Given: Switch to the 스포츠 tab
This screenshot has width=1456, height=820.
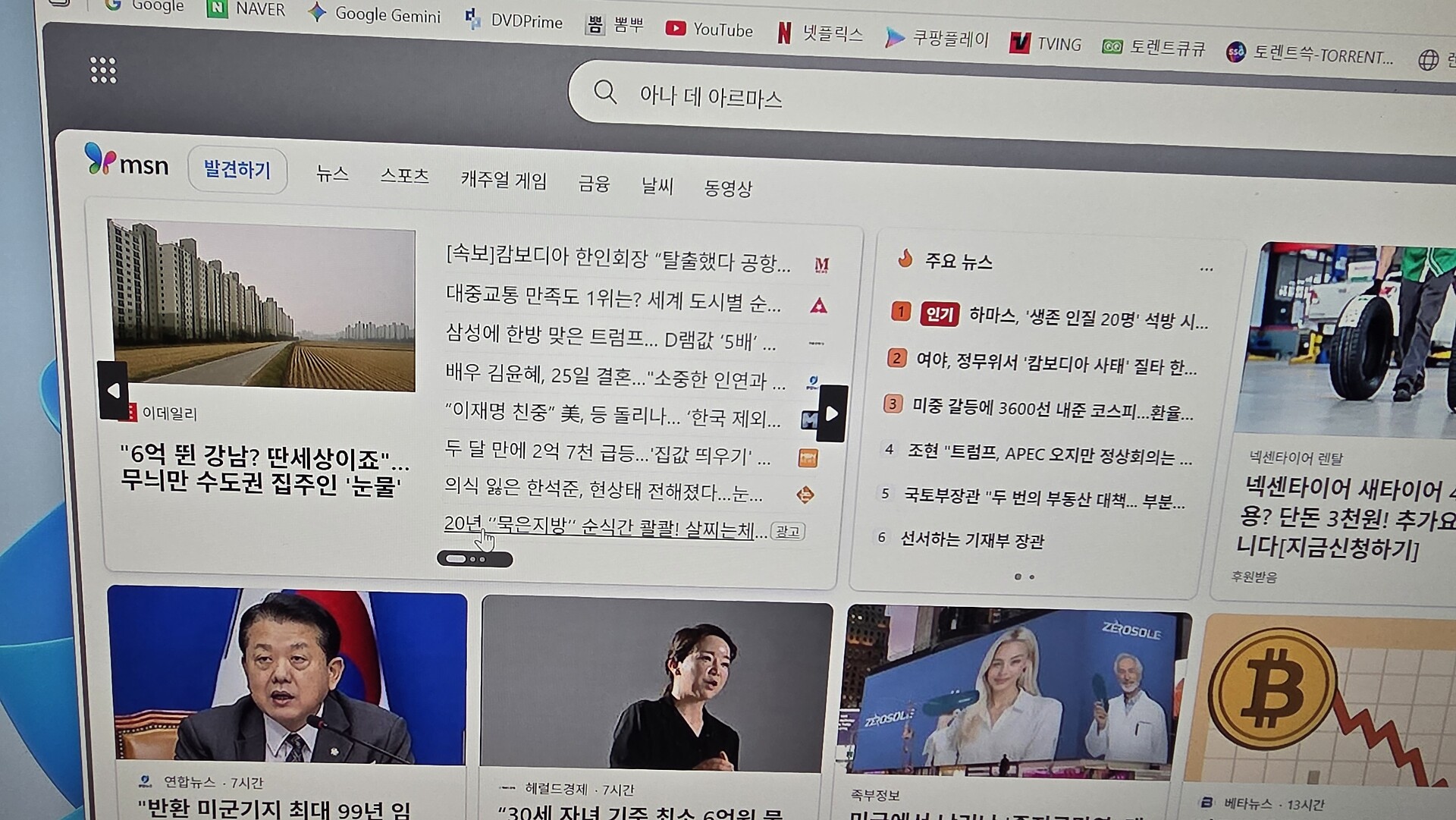Looking at the screenshot, I should tap(404, 176).
